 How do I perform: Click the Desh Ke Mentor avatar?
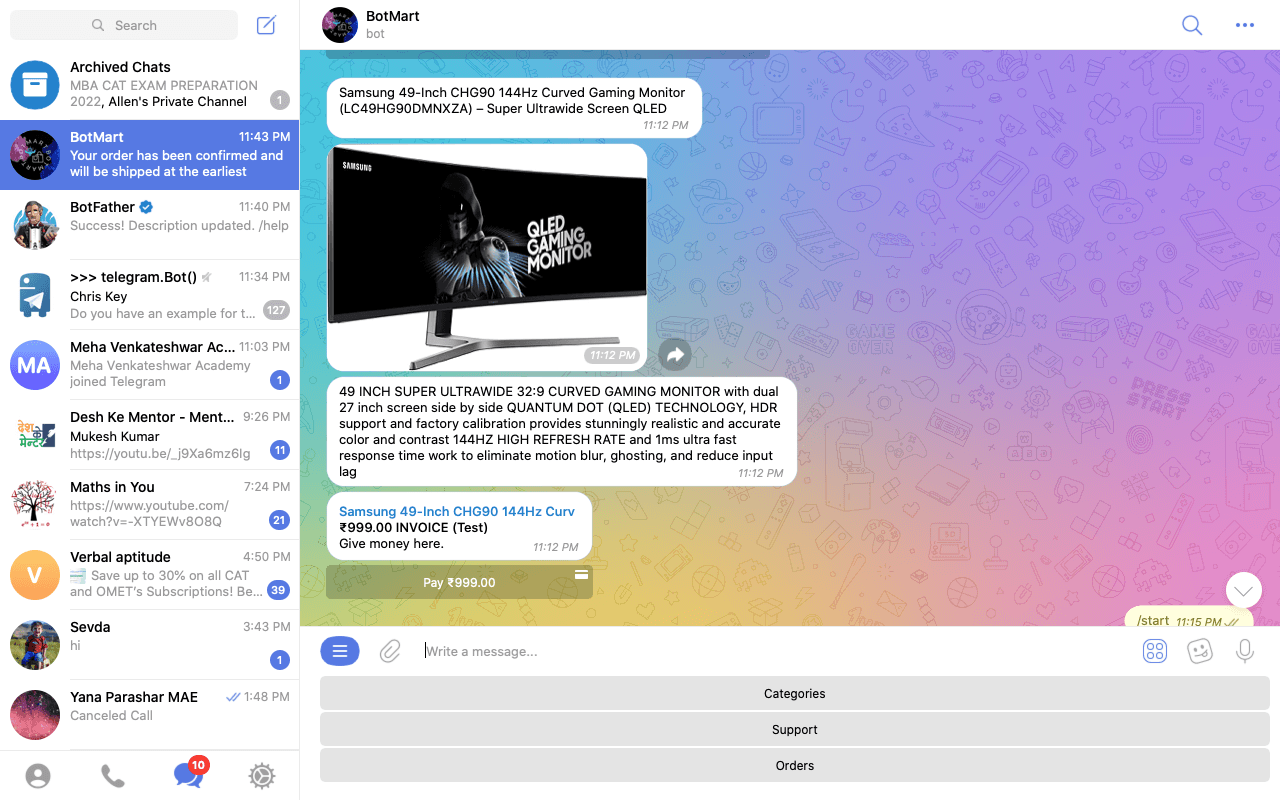[35, 435]
